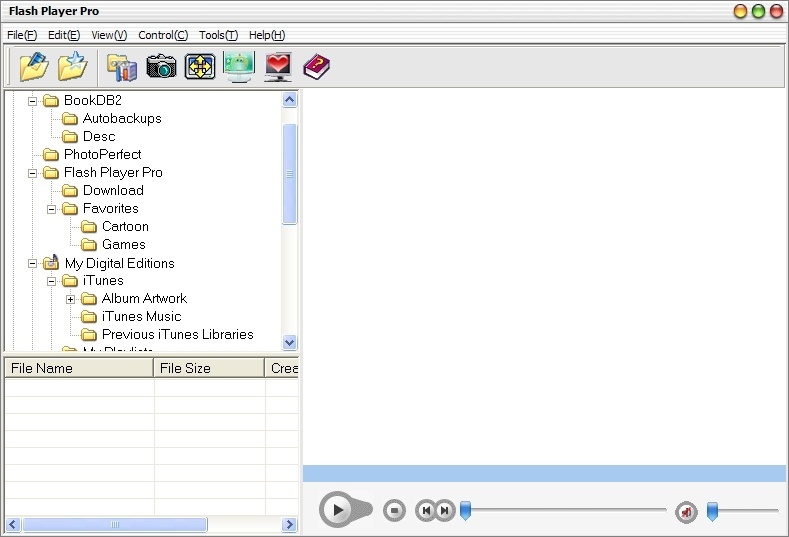The height and width of the screenshot is (537, 789).
Task: Click the folder and tools toolbar icon
Action: point(122,67)
